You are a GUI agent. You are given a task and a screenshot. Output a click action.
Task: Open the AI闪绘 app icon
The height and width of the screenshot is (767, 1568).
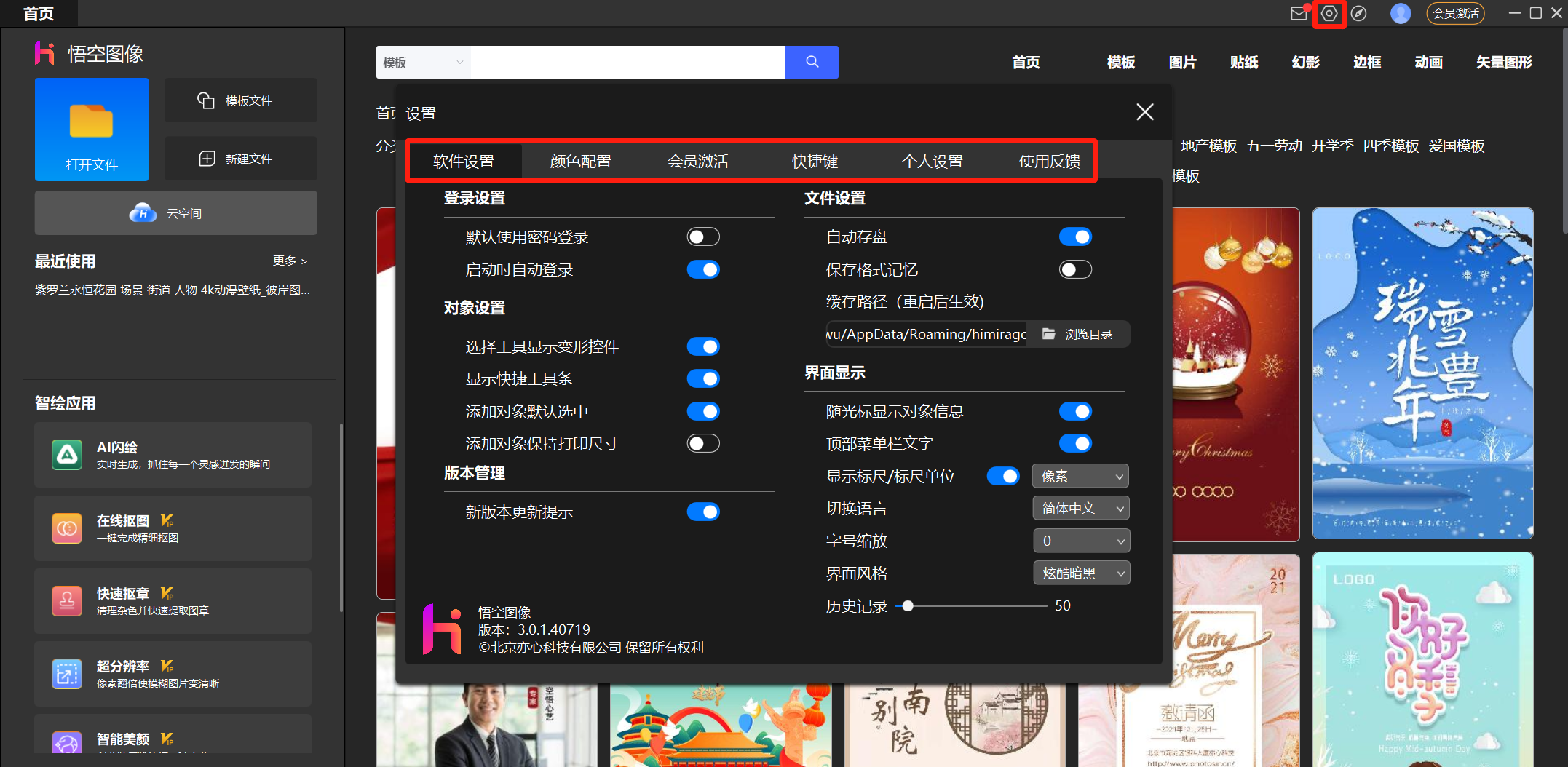67,455
